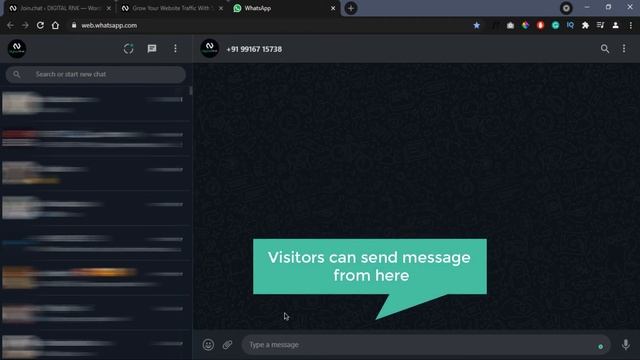Reload the current page
This screenshot has width=640, height=360.
click(x=40, y=25)
